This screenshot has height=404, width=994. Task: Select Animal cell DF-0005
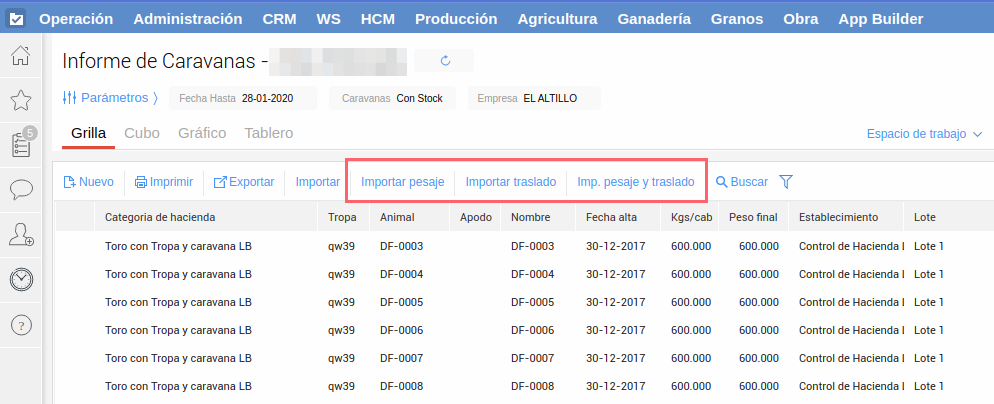tap(401, 302)
